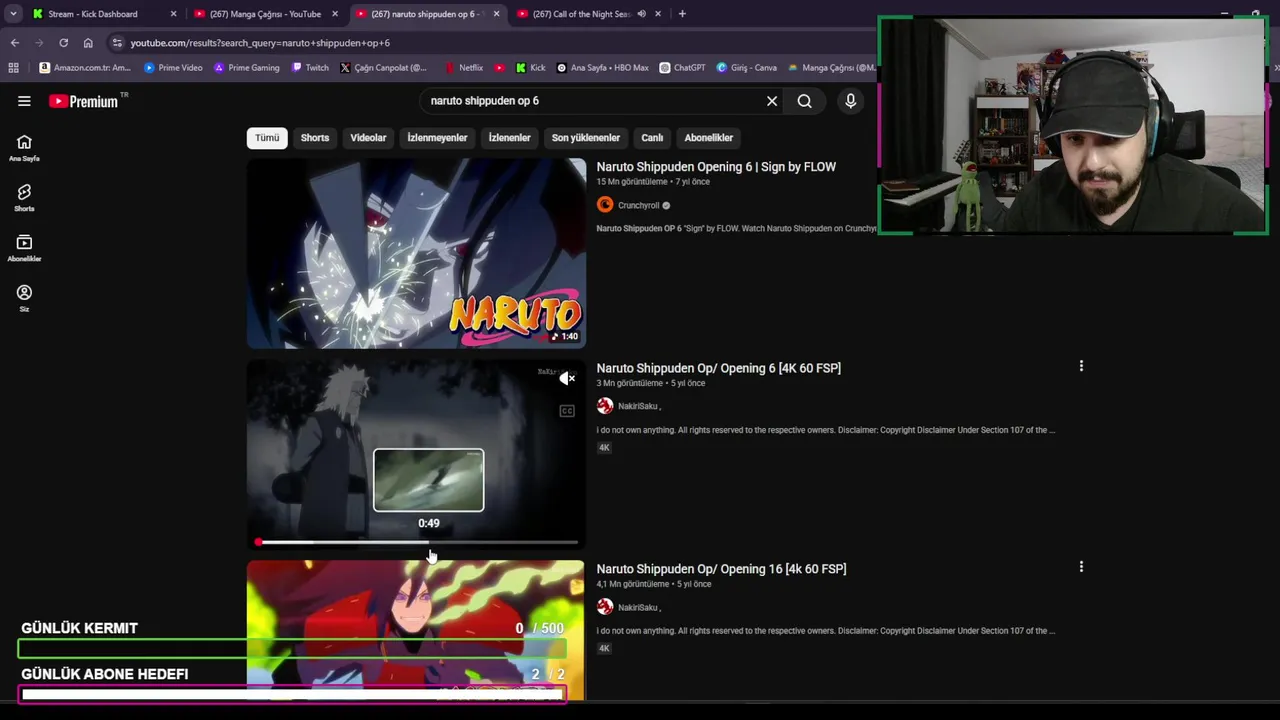Screen dimensions: 1280x720
Task: Open Amazon.com.tr bookmark
Action: pos(85,68)
